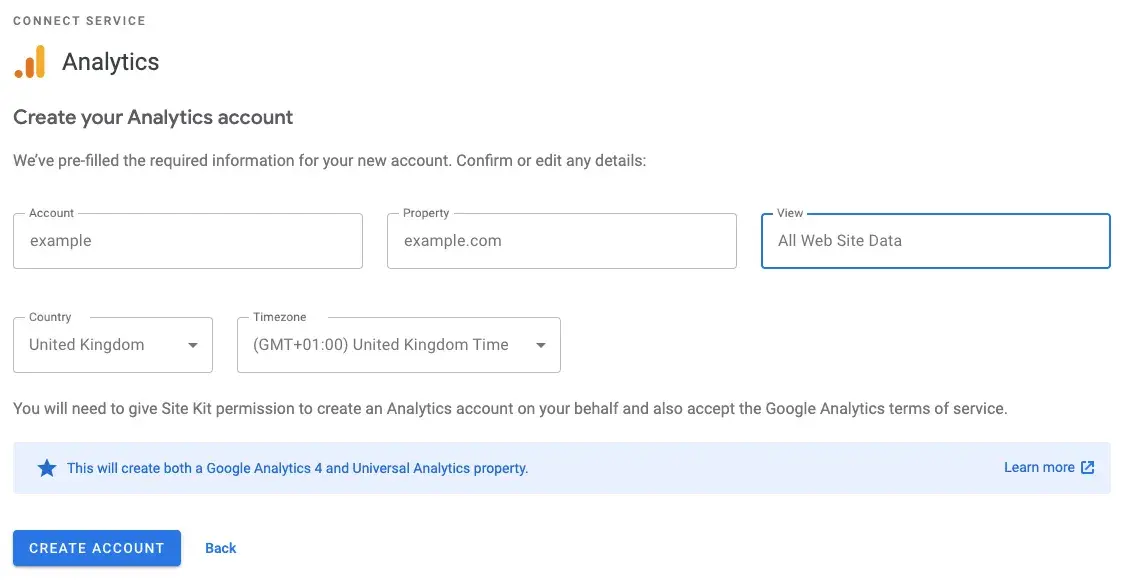Focus the Account name input field
The image size is (1122, 580).
[188, 241]
